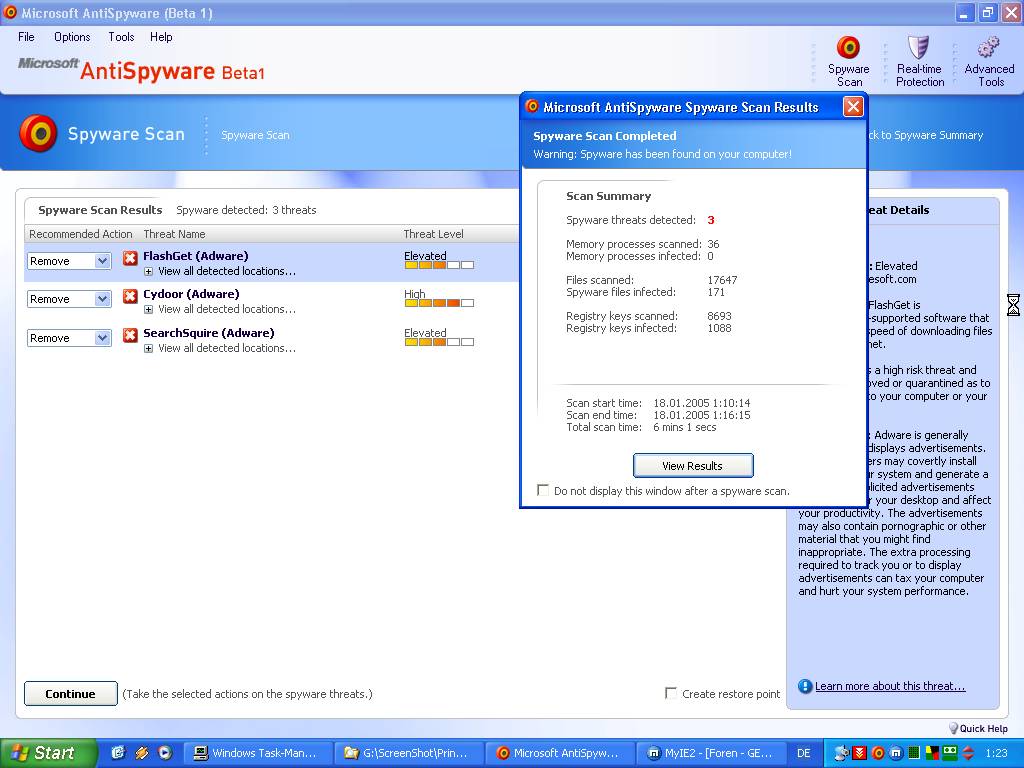Launch the orange striped quick launch icon

(141, 753)
